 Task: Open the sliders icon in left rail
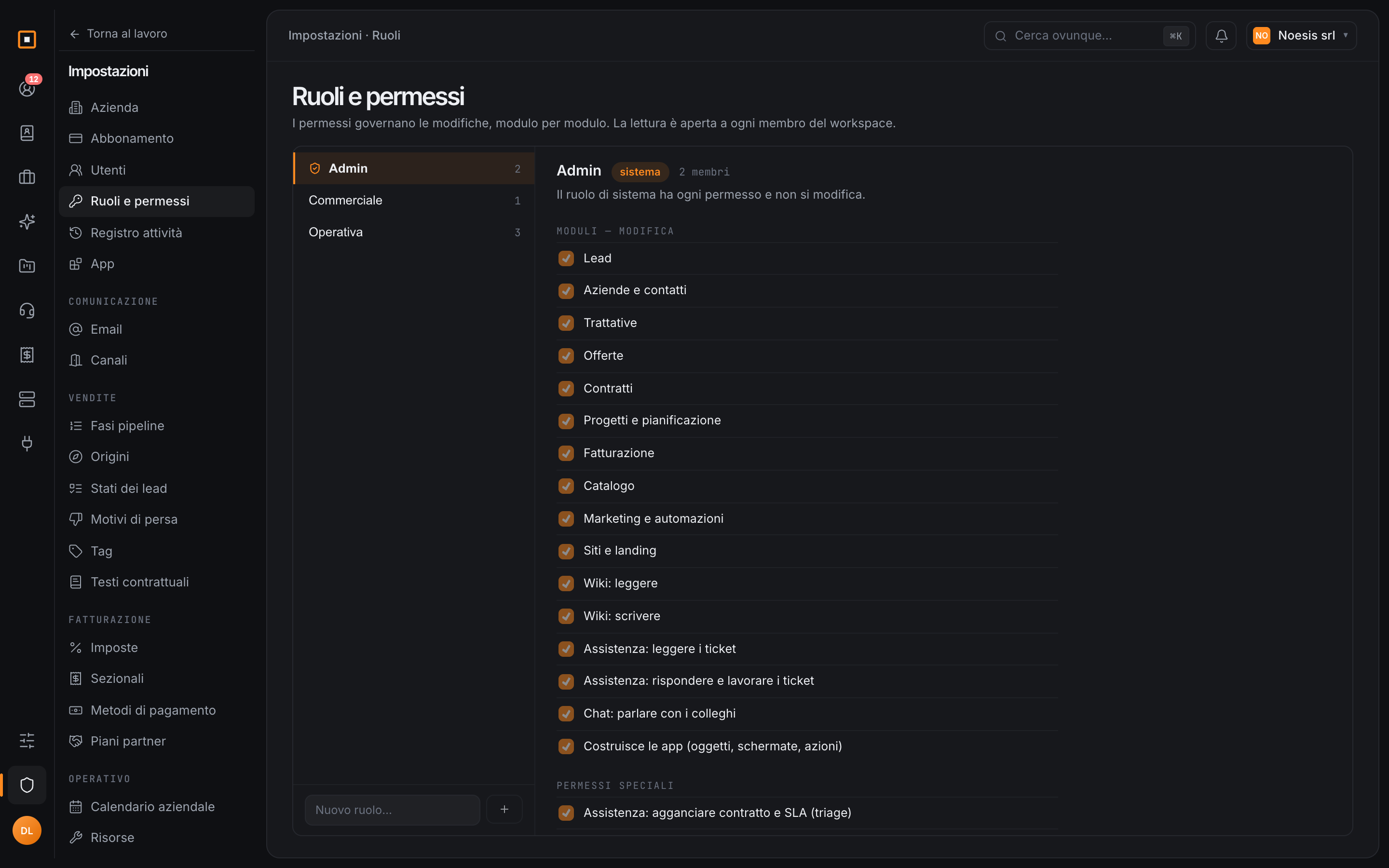point(27,740)
